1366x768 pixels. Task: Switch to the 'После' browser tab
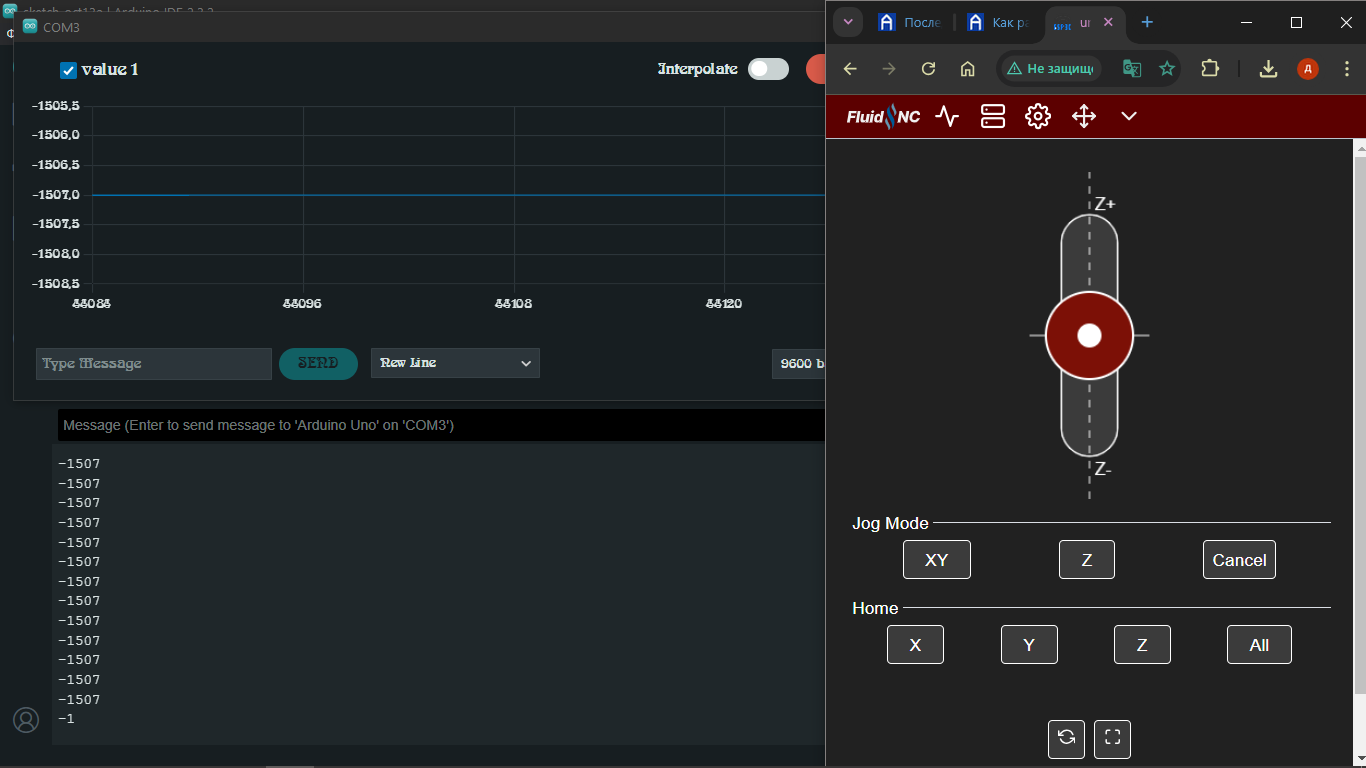click(910, 22)
